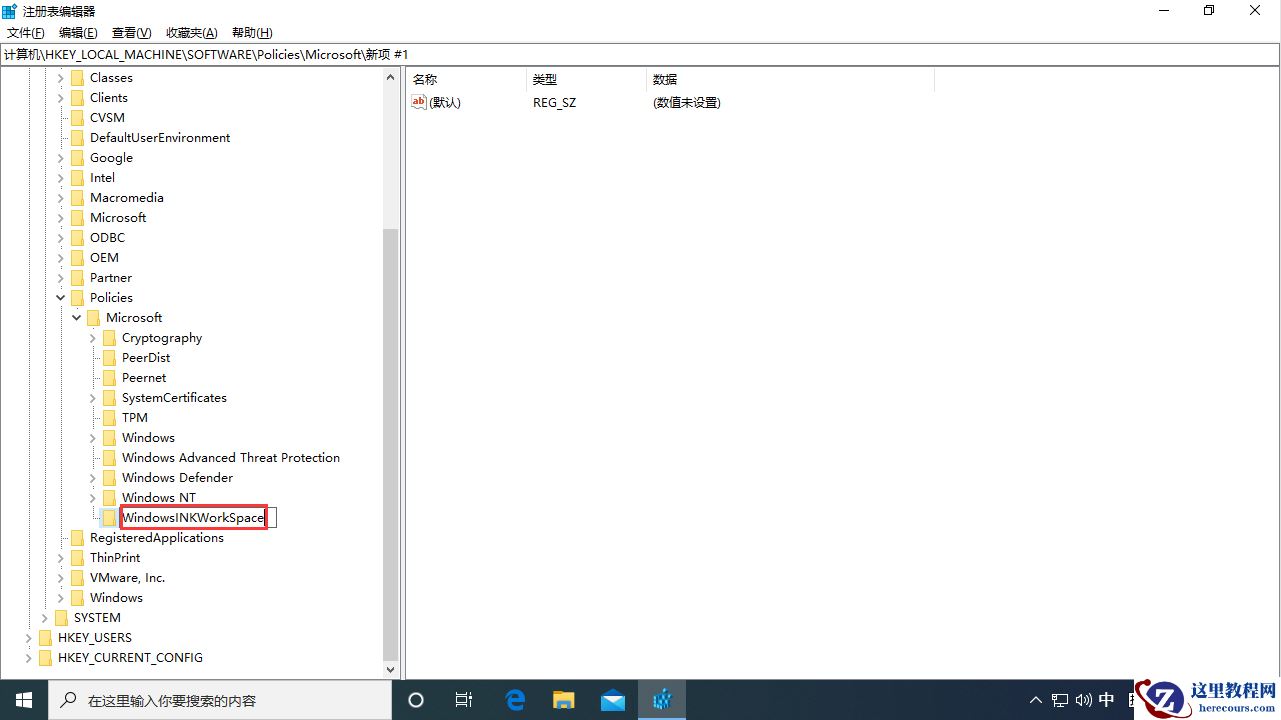Click the SystemCertificates key folder icon
The height and width of the screenshot is (720, 1281).
(x=110, y=397)
